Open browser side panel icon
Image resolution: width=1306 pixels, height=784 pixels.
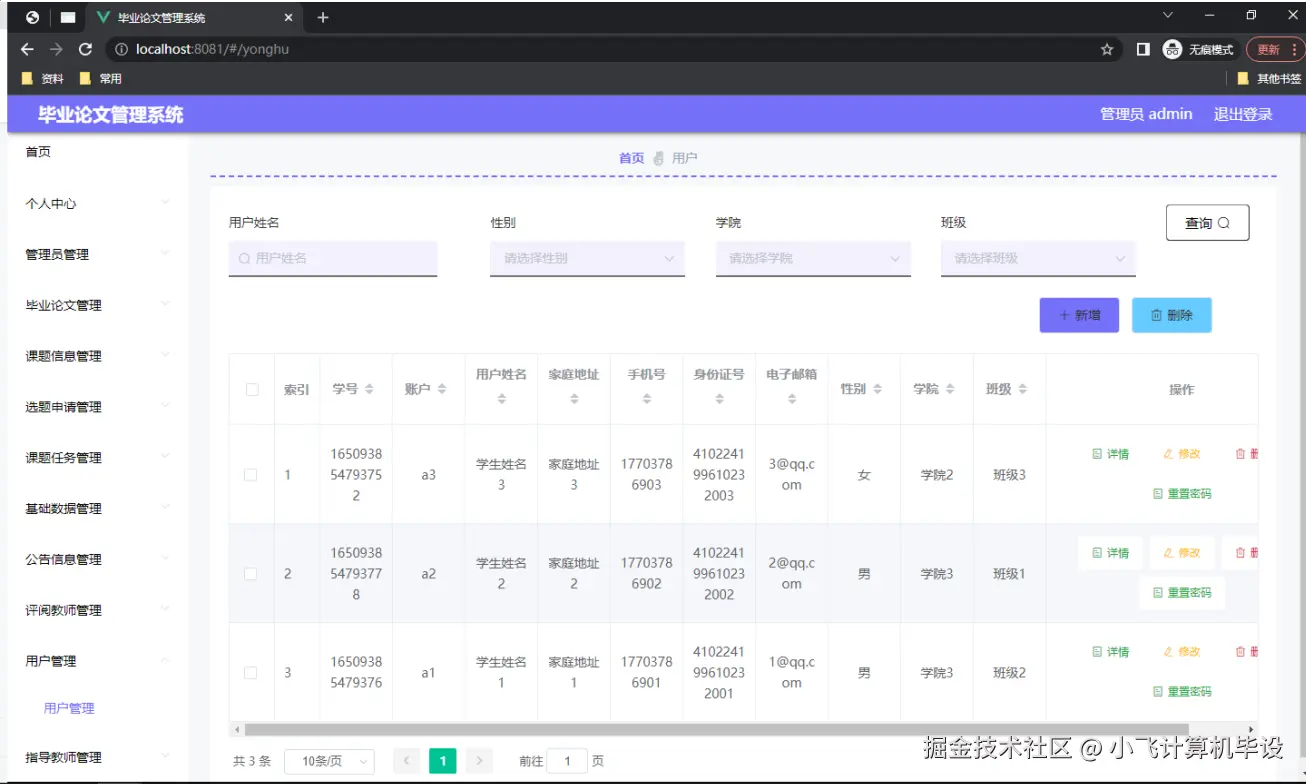pos(1143,49)
